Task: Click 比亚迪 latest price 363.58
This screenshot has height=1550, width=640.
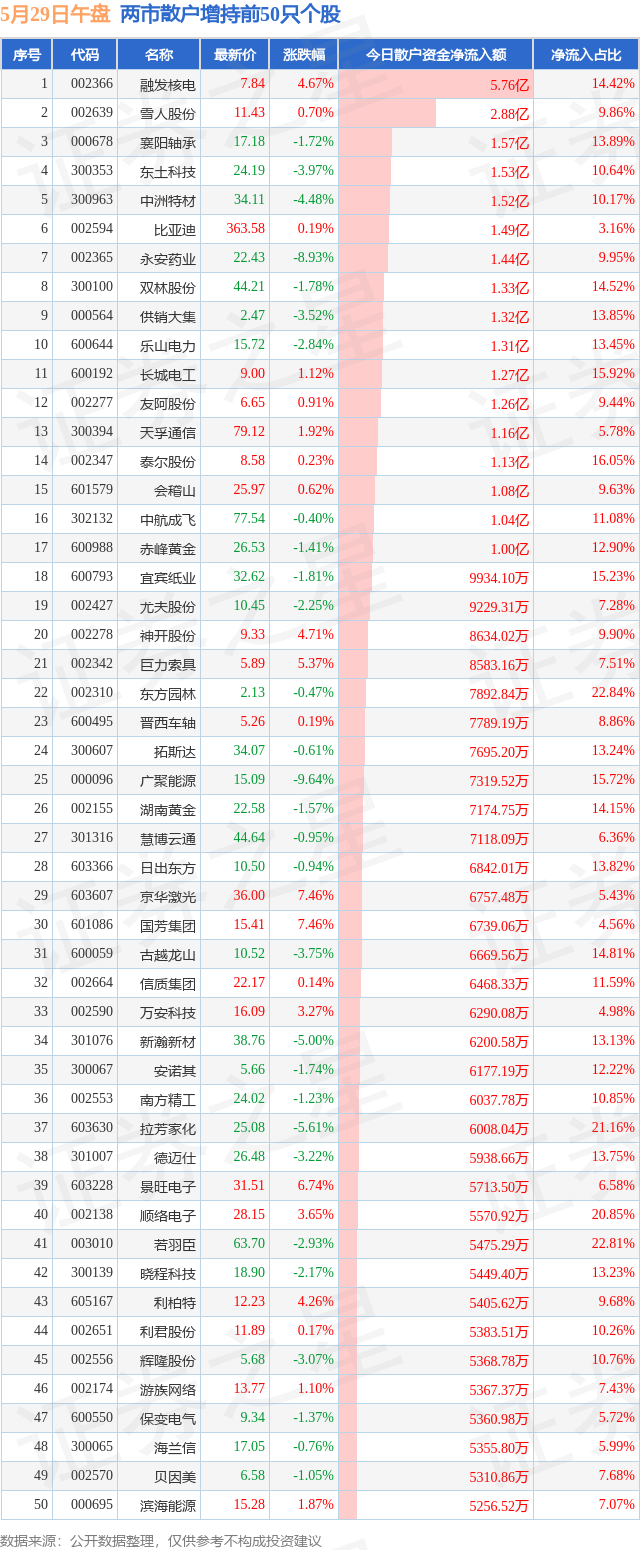Action: click(246, 229)
